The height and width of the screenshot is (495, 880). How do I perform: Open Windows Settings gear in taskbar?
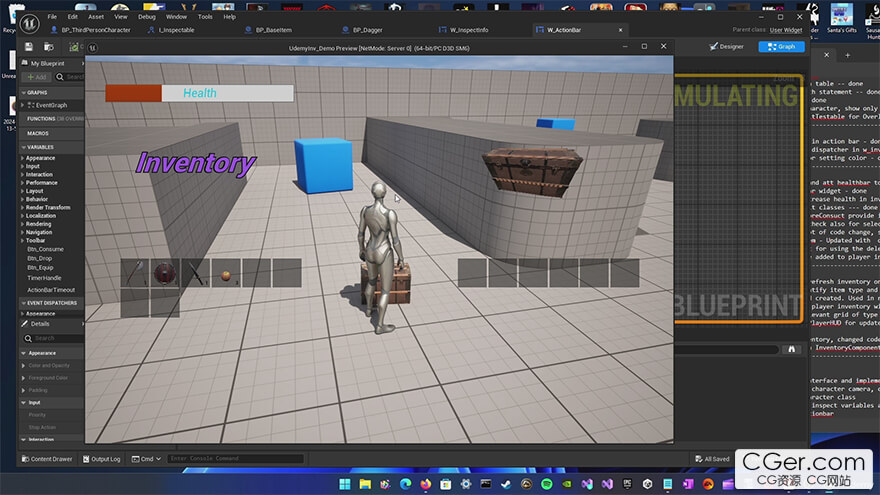coord(466,484)
